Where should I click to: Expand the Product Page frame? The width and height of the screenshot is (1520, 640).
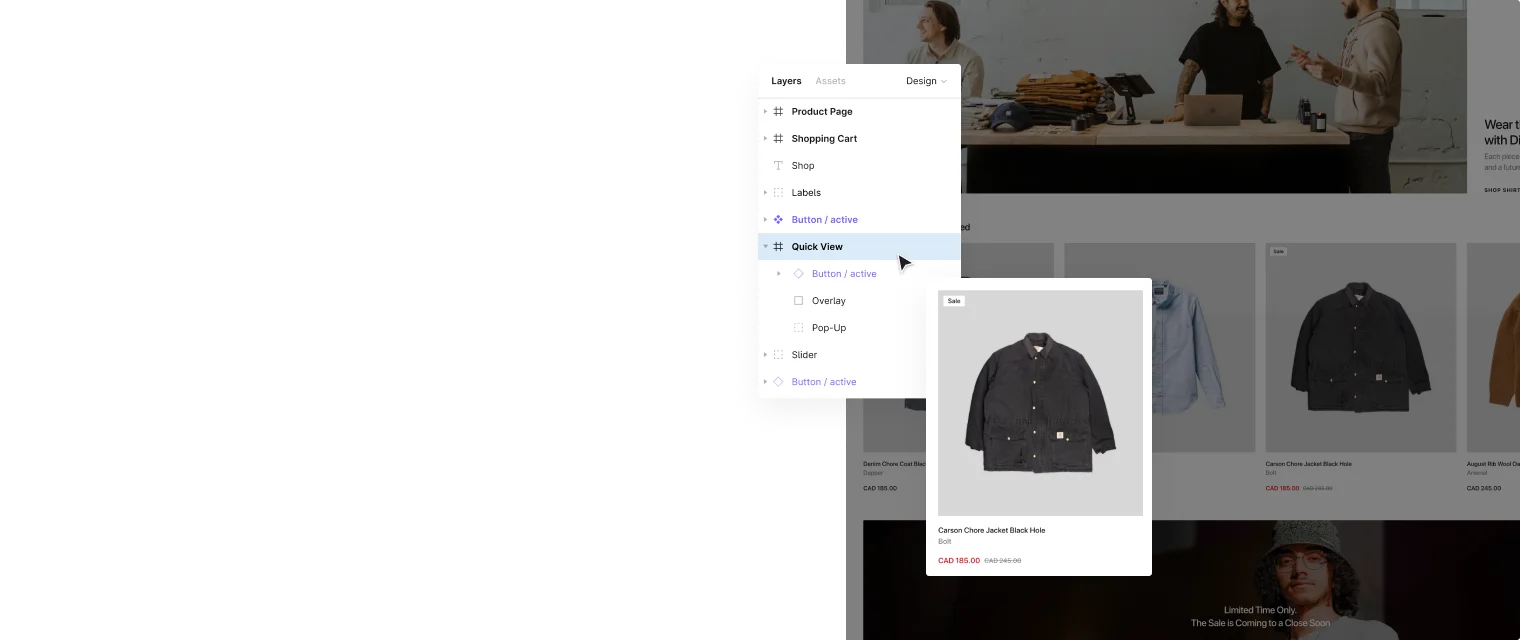click(x=766, y=112)
